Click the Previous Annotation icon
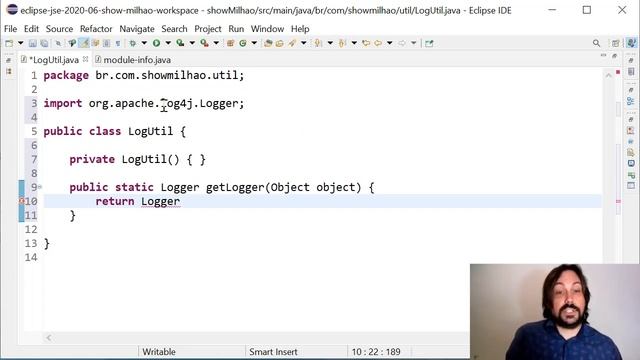The image size is (640, 360). pos(342,43)
